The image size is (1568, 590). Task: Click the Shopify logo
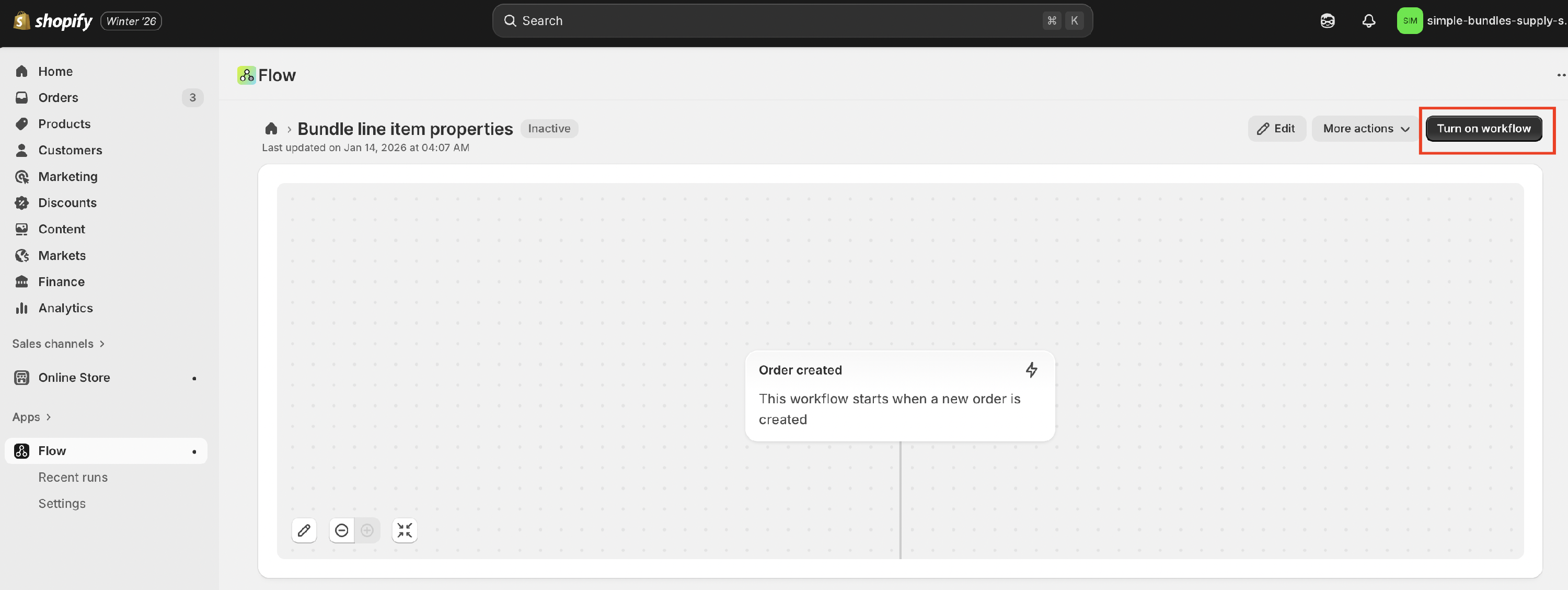[x=53, y=21]
